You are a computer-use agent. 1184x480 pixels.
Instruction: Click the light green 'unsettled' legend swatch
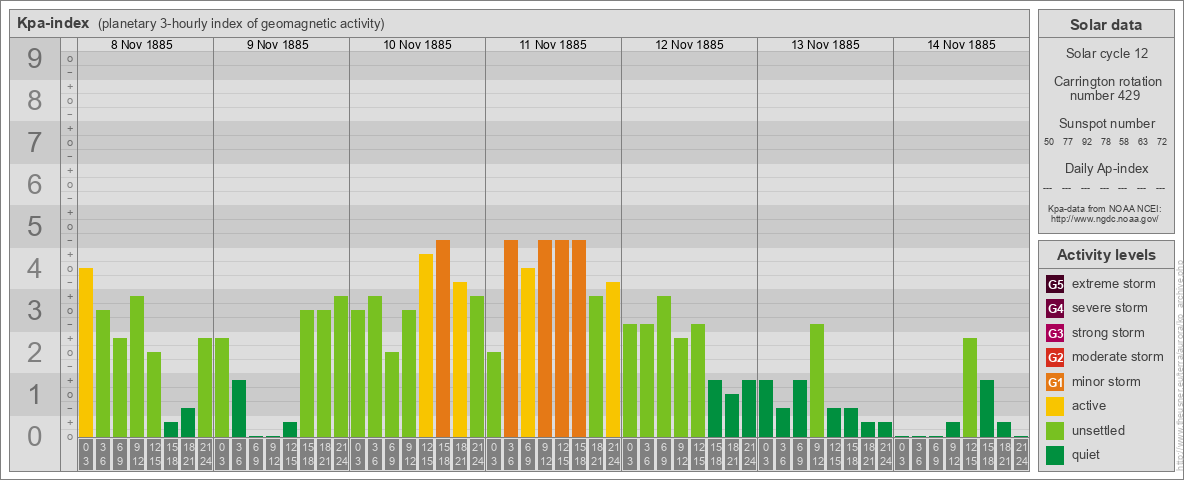1055,430
